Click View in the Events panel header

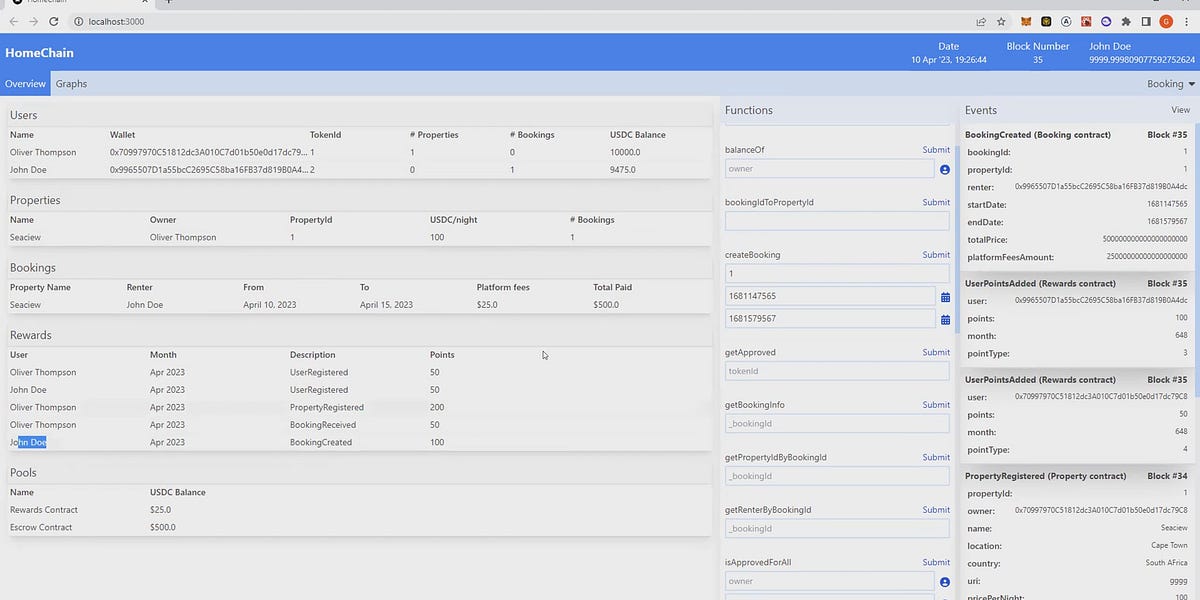(x=1181, y=110)
